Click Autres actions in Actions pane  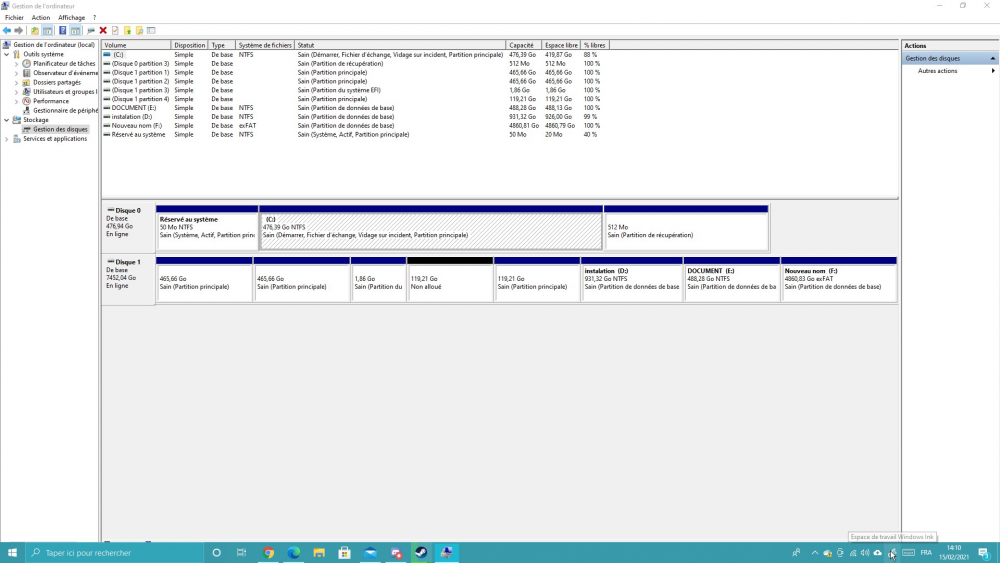pyautogui.click(x=937, y=71)
